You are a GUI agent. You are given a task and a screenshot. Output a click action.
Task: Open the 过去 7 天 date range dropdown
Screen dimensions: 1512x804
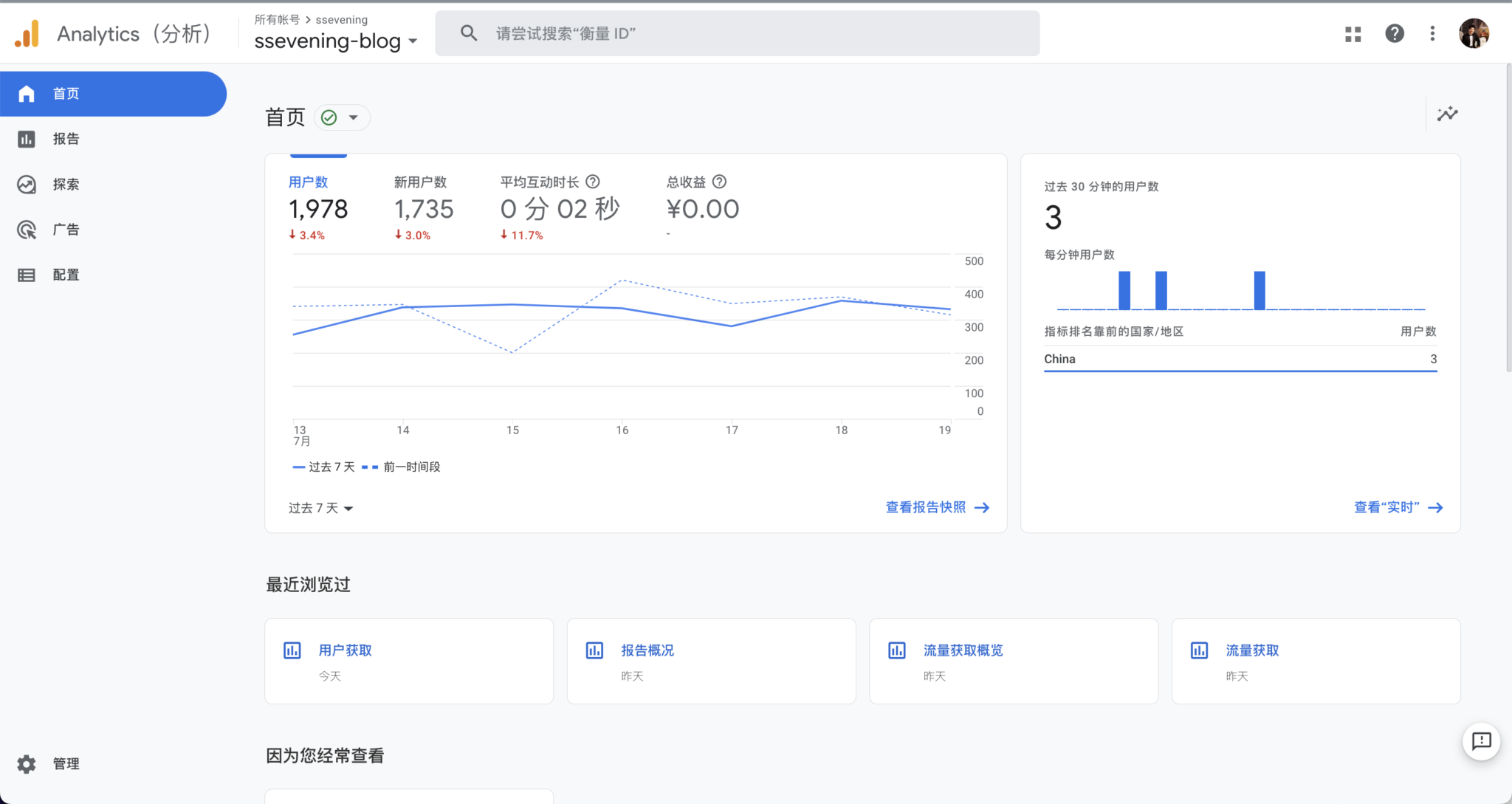click(x=320, y=508)
